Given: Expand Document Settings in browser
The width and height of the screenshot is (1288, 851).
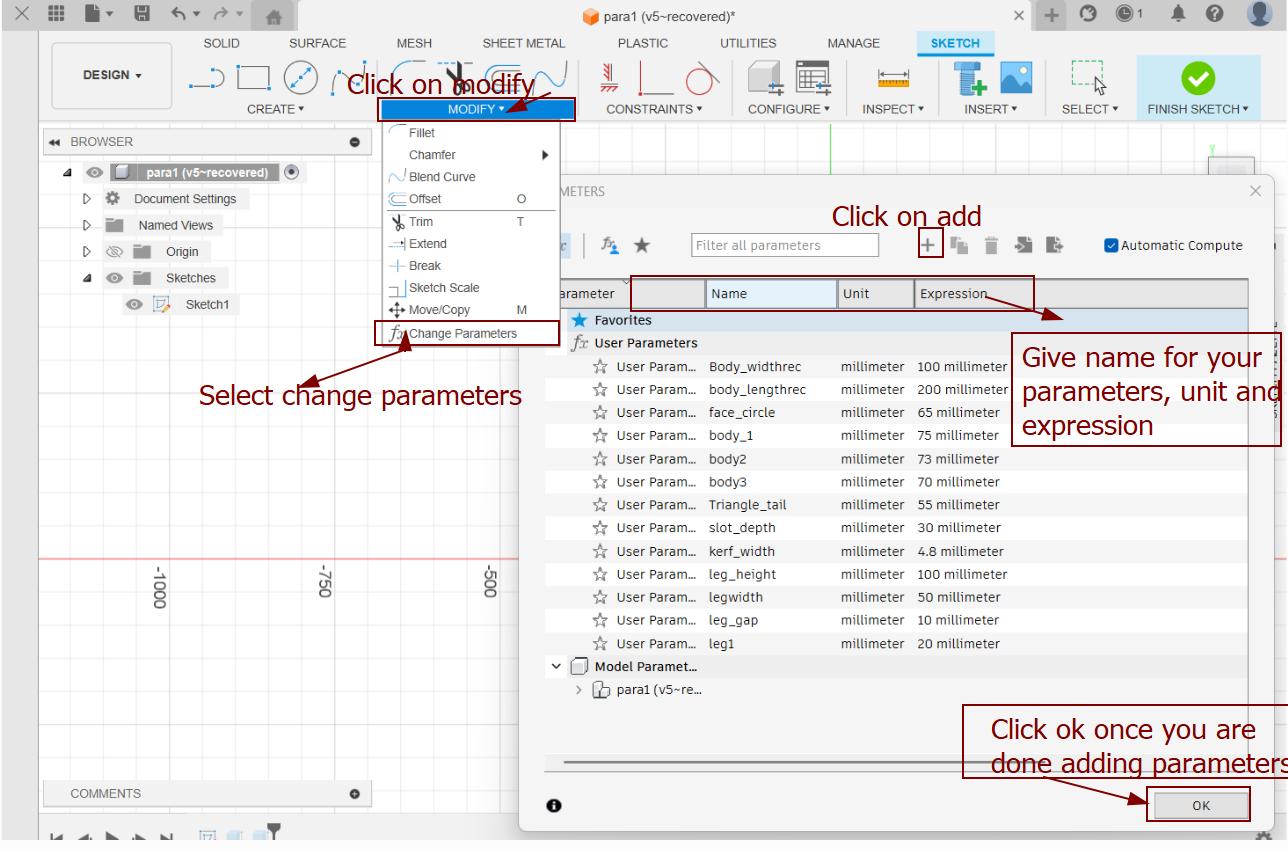Looking at the screenshot, I should 87,199.
